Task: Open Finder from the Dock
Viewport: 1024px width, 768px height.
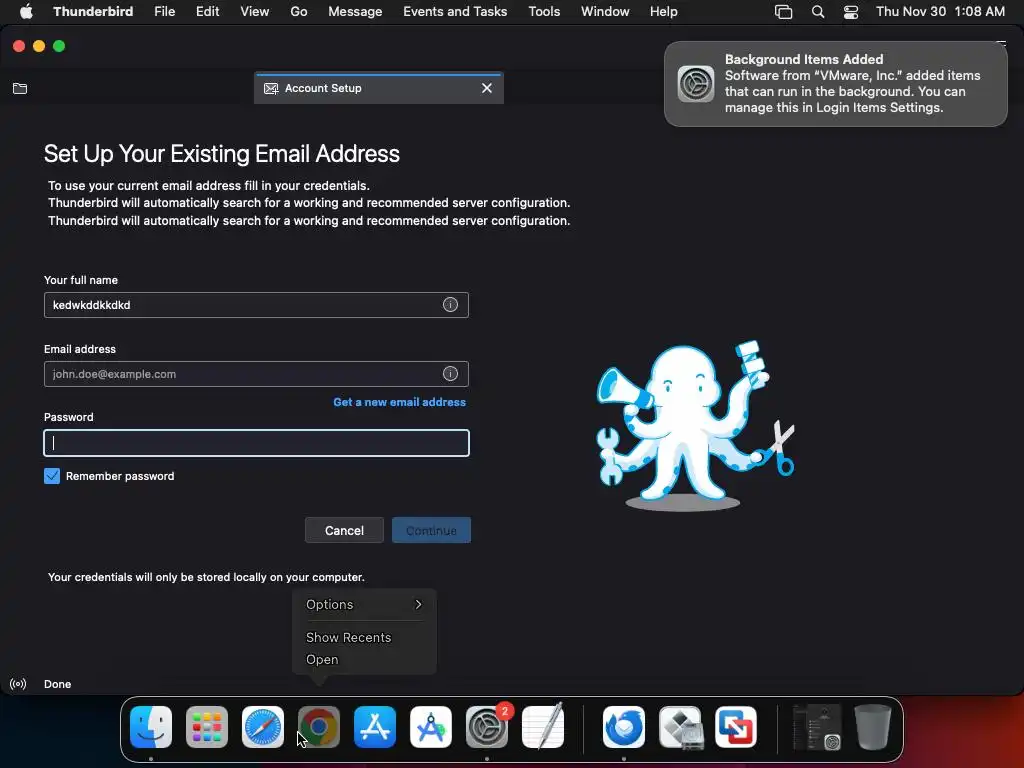Action: click(x=151, y=727)
